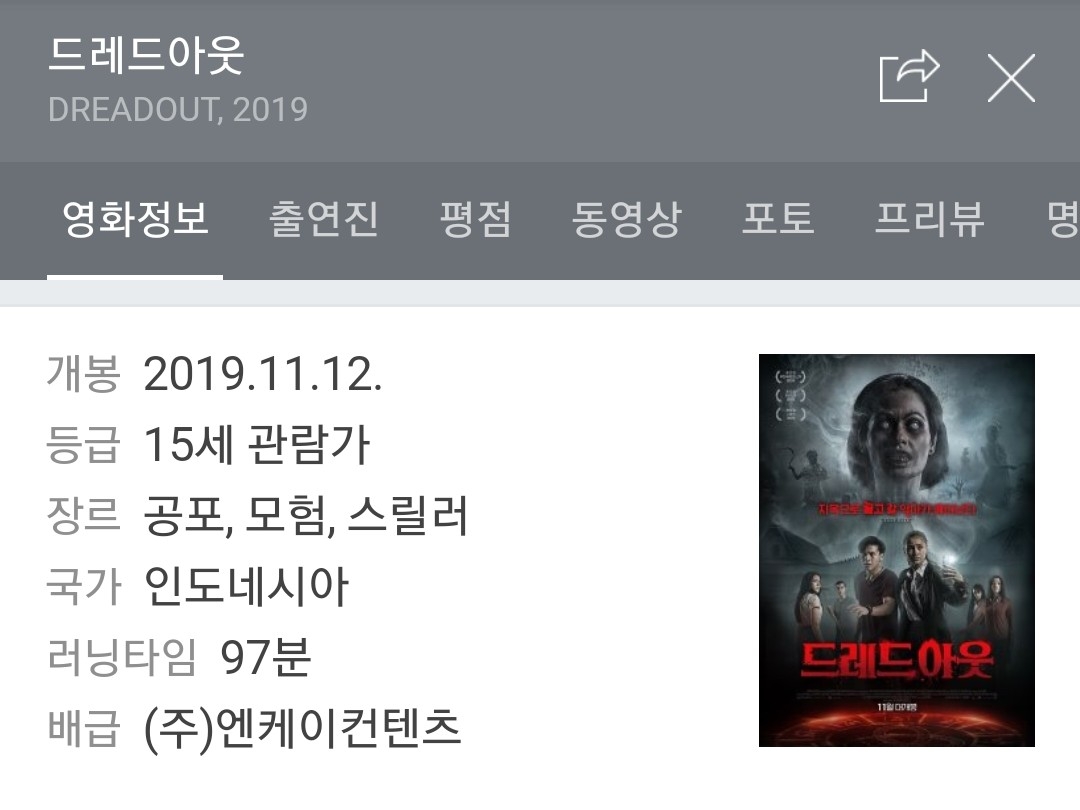Click the running time 97분
1080x810 pixels.
tap(265, 656)
